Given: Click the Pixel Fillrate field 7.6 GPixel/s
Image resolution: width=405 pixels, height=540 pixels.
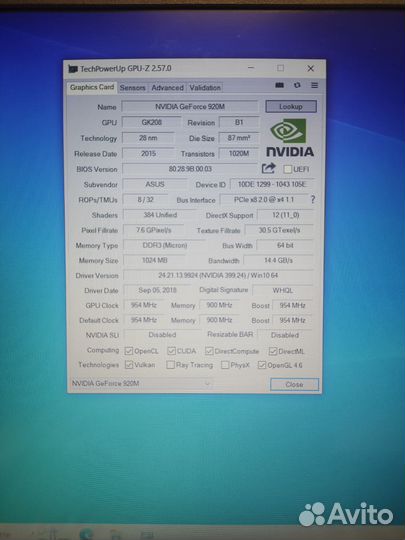Looking at the screenshot, I should (x=154, y=230).
